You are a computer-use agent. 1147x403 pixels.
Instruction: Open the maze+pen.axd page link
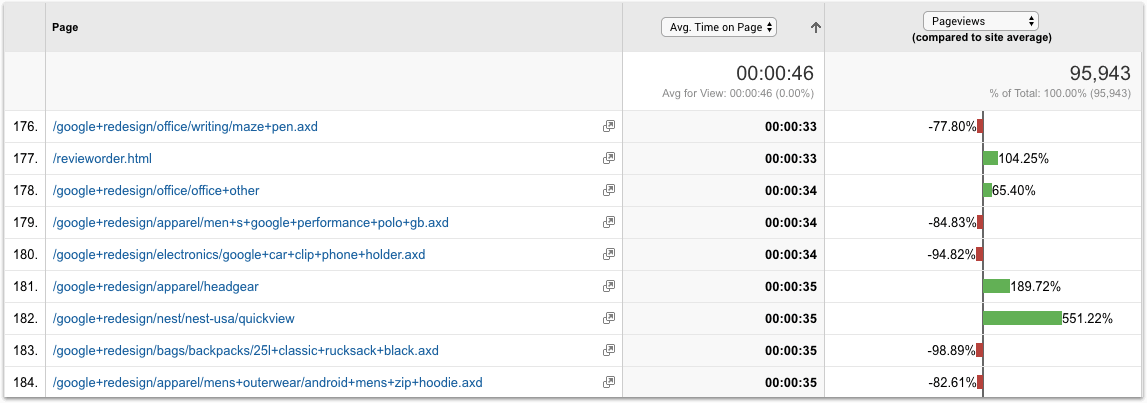point(185,127)
